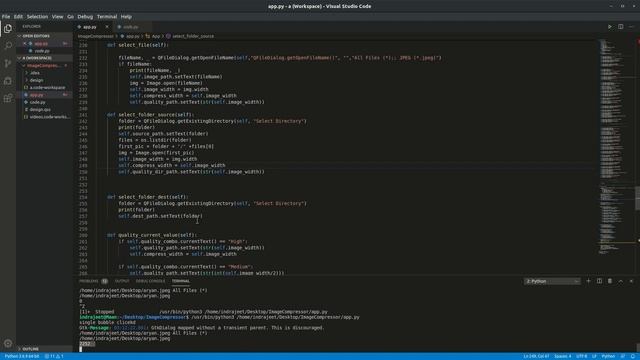Viewport: 640px width, 360px height.
Task: Click into the terminal input cursor line
Action: 80,349
